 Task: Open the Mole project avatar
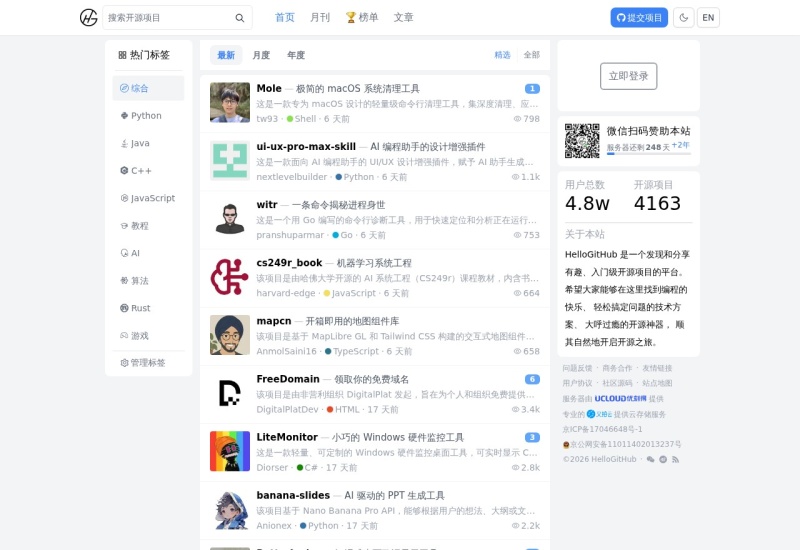230,103
